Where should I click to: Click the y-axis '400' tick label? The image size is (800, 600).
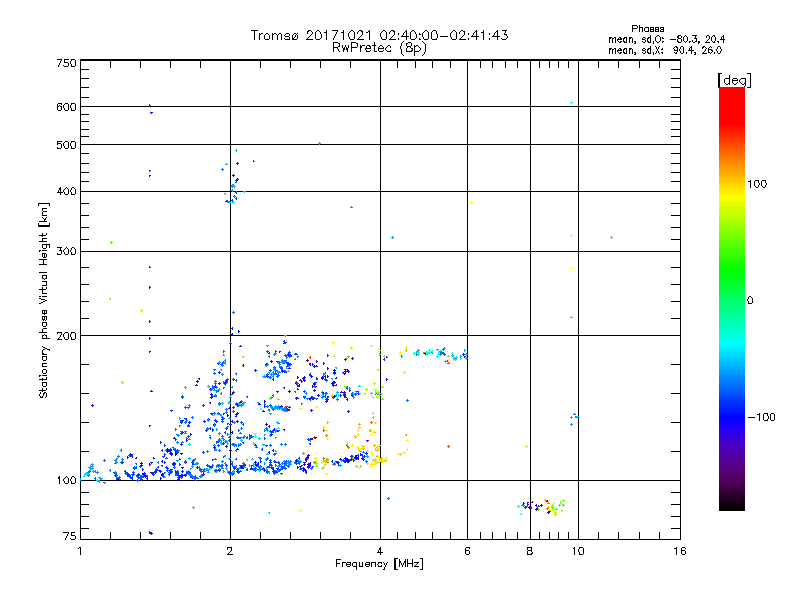[66, 192]
